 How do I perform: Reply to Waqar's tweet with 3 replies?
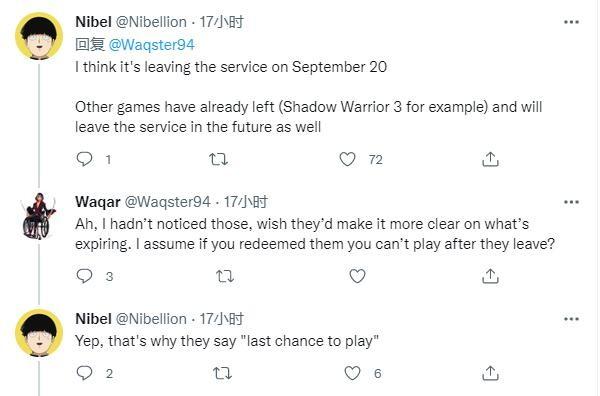coord(84,276)
